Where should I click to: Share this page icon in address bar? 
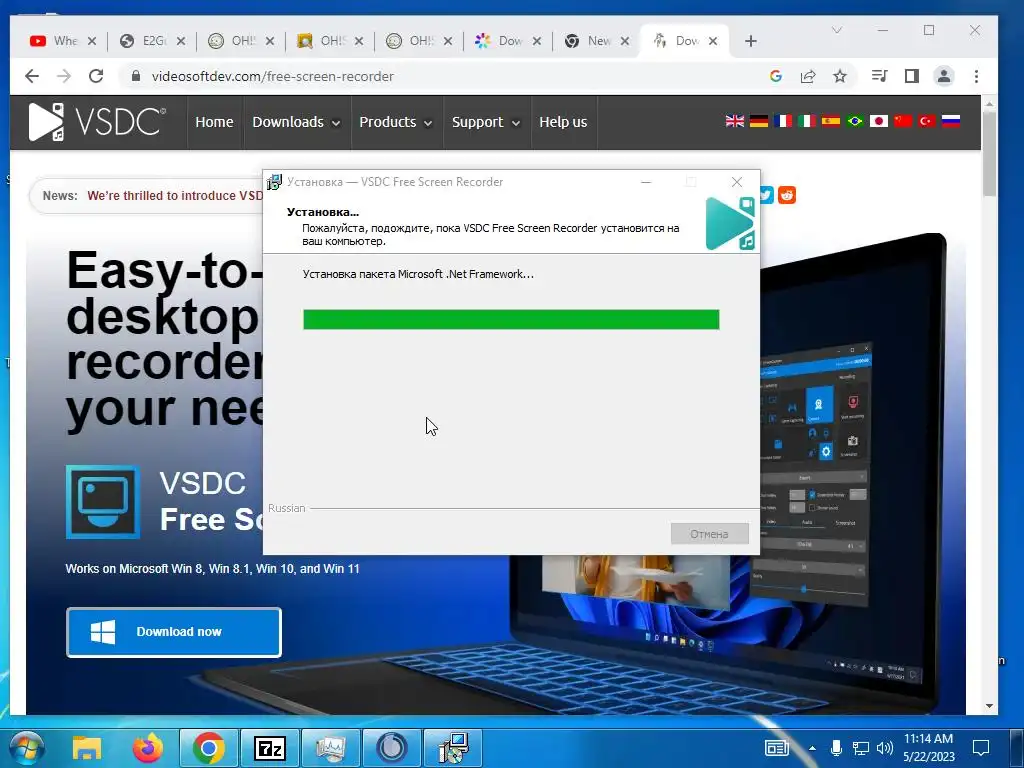pyautogui.click(x=808, y=76)
